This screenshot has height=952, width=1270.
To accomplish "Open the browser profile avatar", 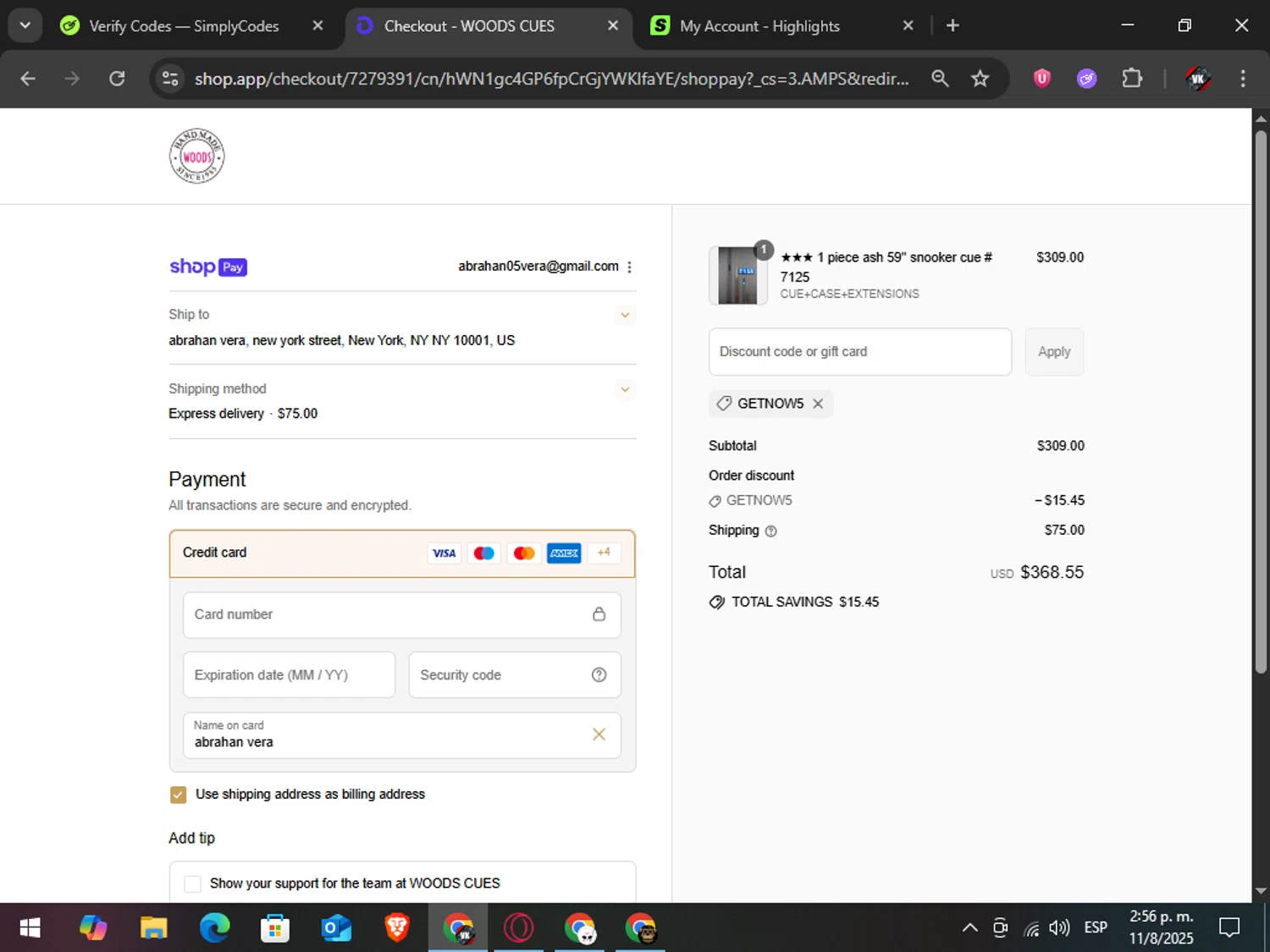I will click(1197, 79).
